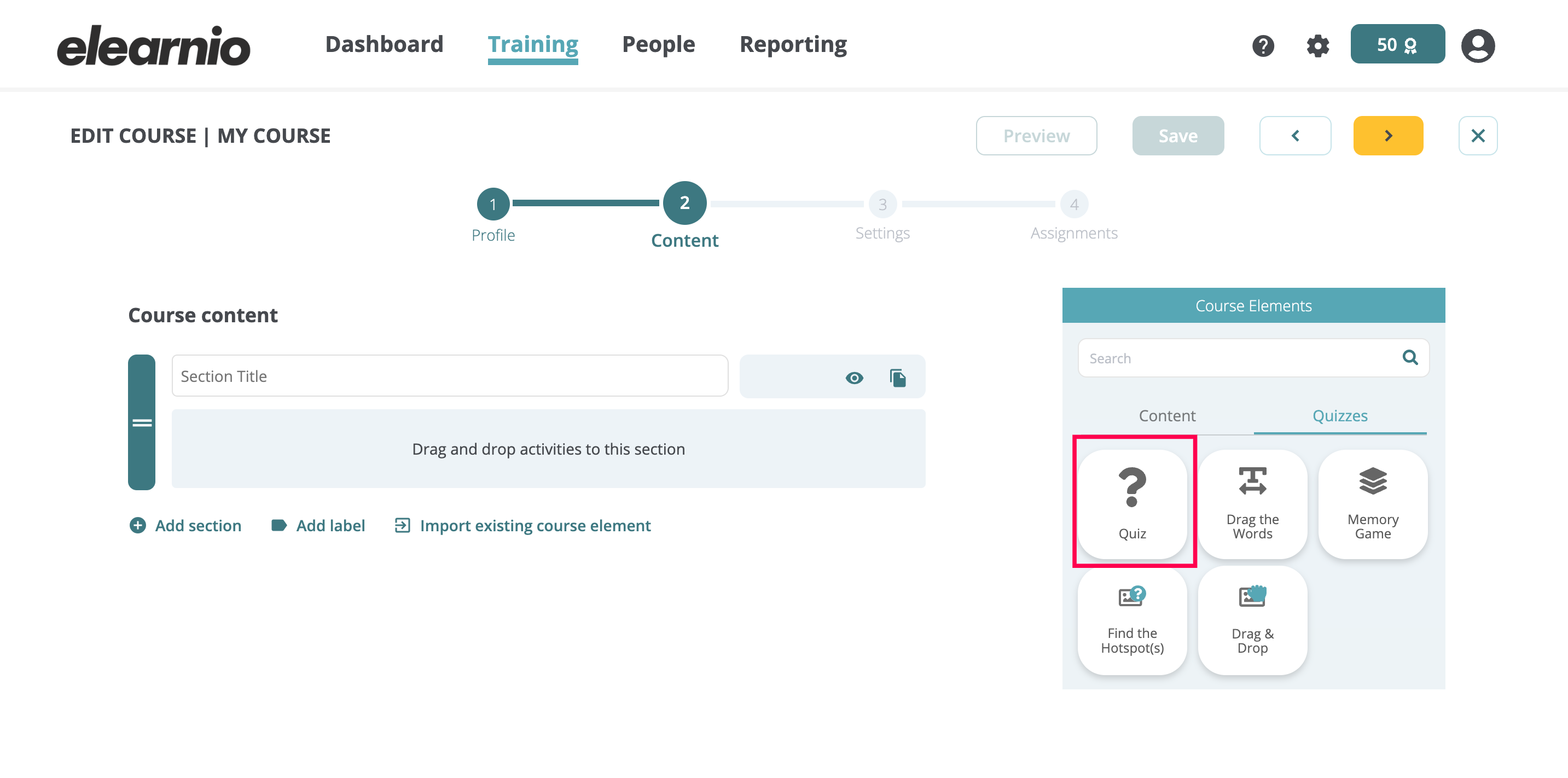Screen dimensions: 1568x778
Task: Open the Reporting menu item
Action: (793, 44)
